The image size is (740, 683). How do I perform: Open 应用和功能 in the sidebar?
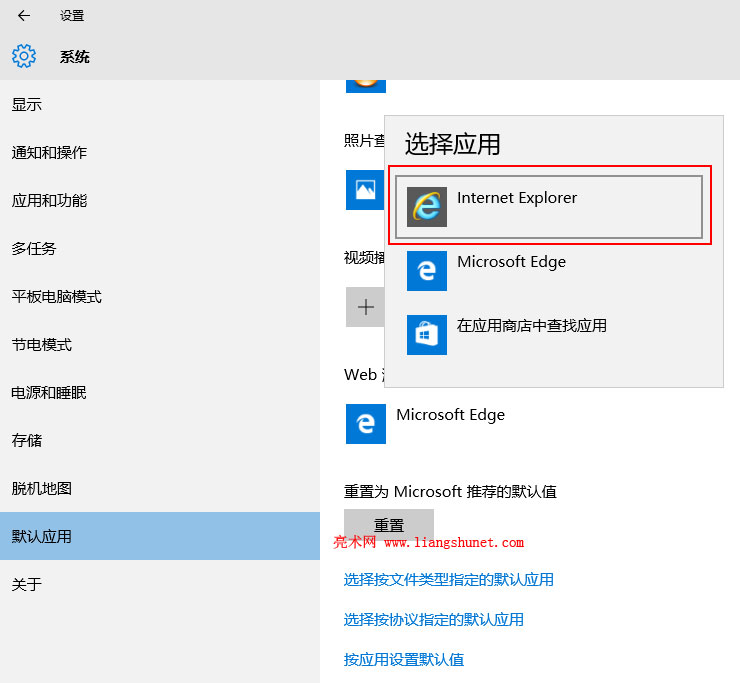pyautogui.click(x=160, y=201)
